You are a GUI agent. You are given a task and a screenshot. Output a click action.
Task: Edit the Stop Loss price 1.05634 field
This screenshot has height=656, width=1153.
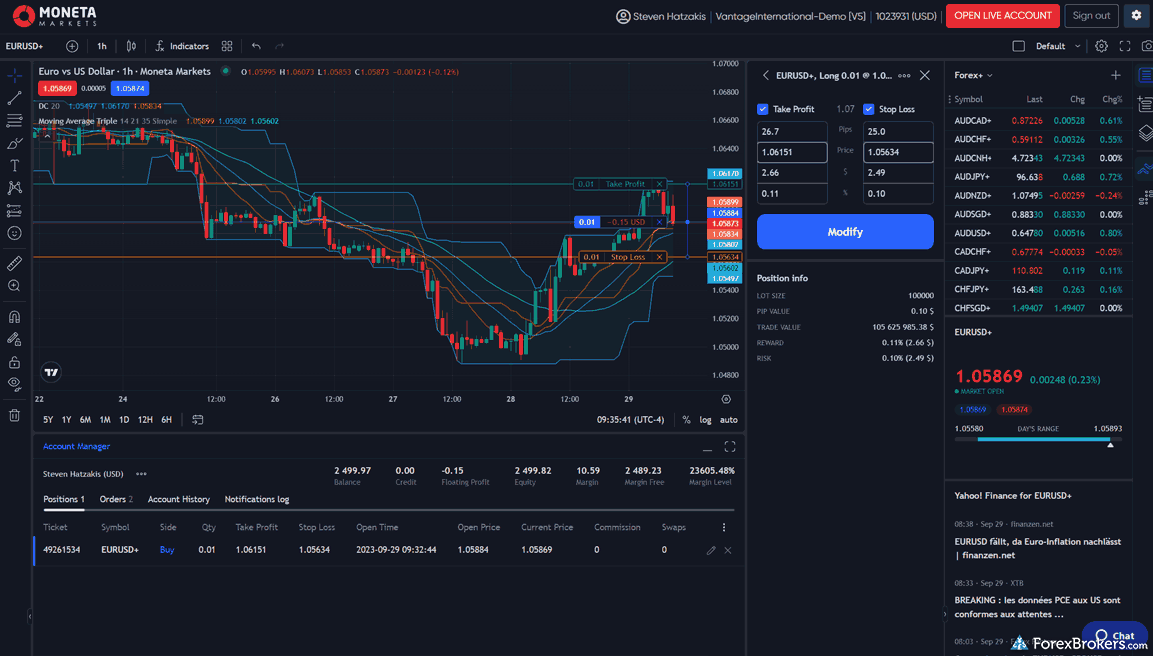tap(898, 152)
